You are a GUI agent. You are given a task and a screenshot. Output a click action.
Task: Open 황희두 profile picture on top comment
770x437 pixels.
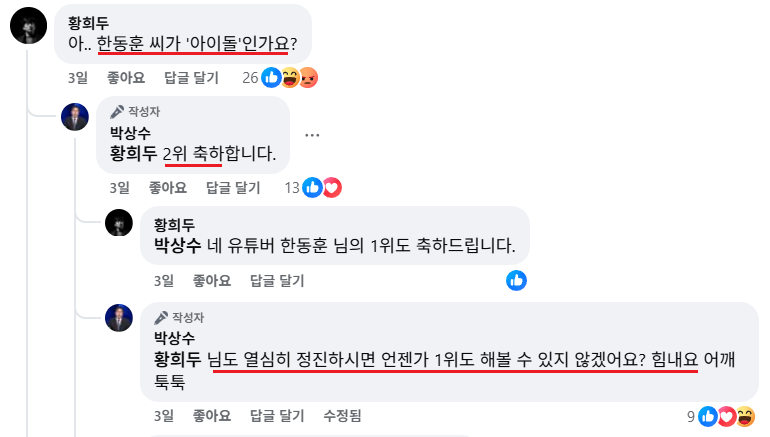pos(28,26)
